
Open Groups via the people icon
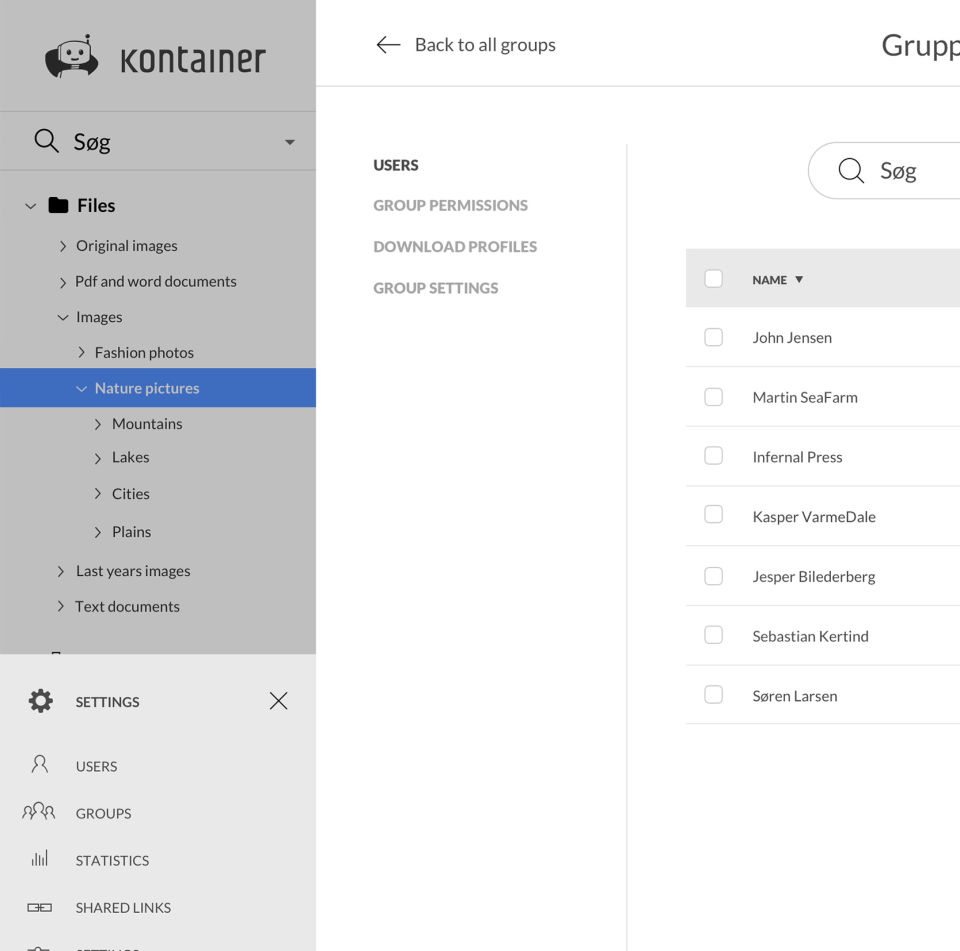tap(39, 812)
